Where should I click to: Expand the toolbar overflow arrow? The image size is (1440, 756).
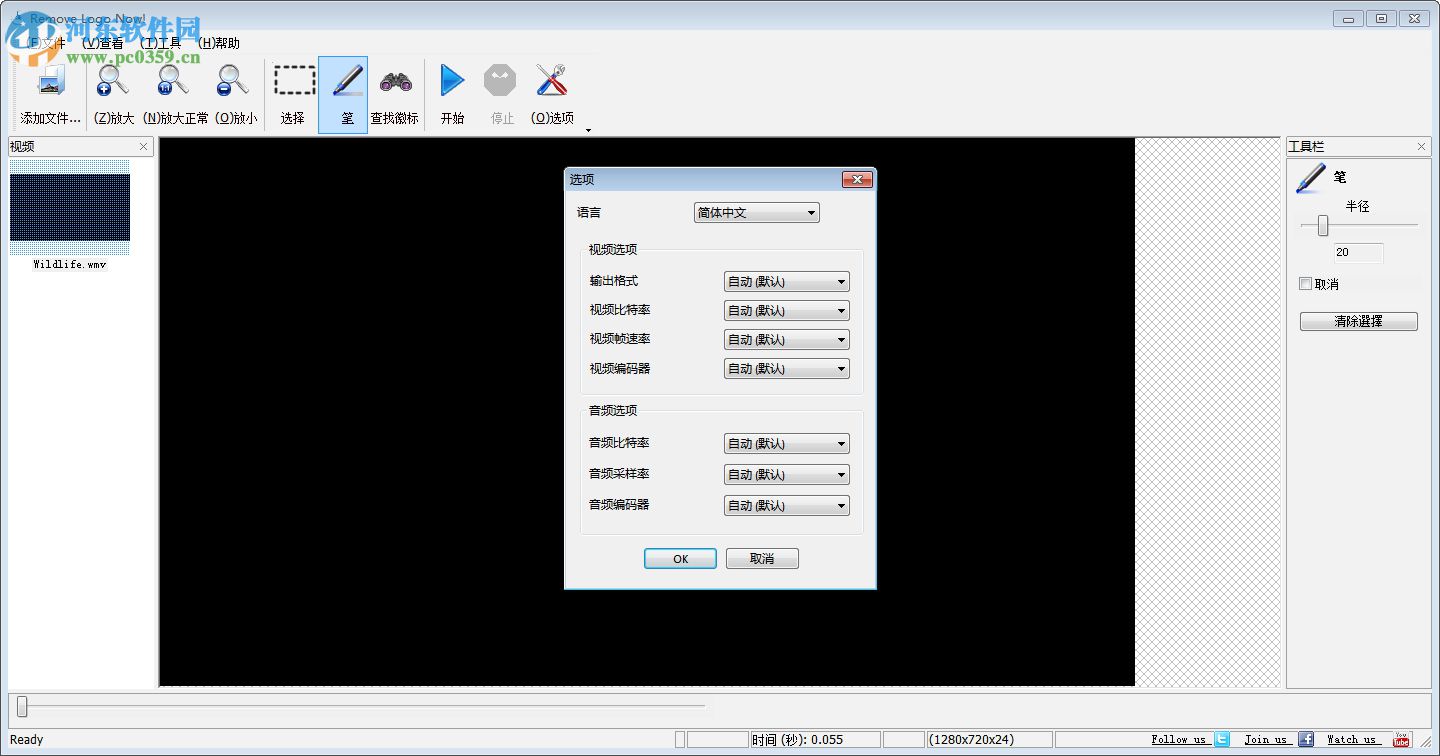[x=588, y=130]
